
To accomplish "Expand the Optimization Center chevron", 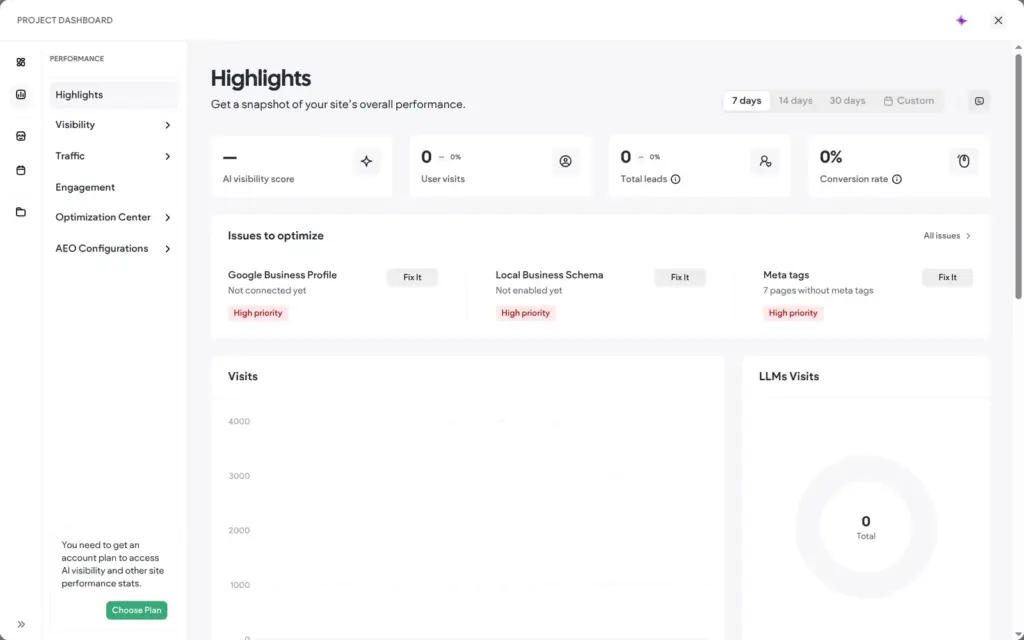I will pos(168,217).
